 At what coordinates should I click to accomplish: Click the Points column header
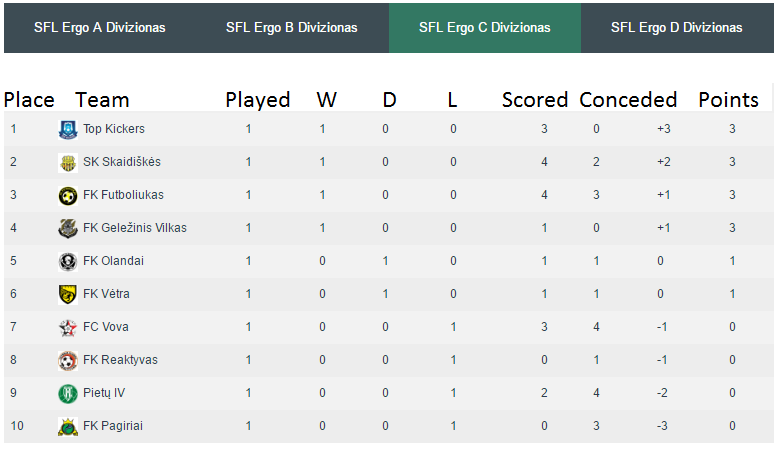(x=728, y=100)
